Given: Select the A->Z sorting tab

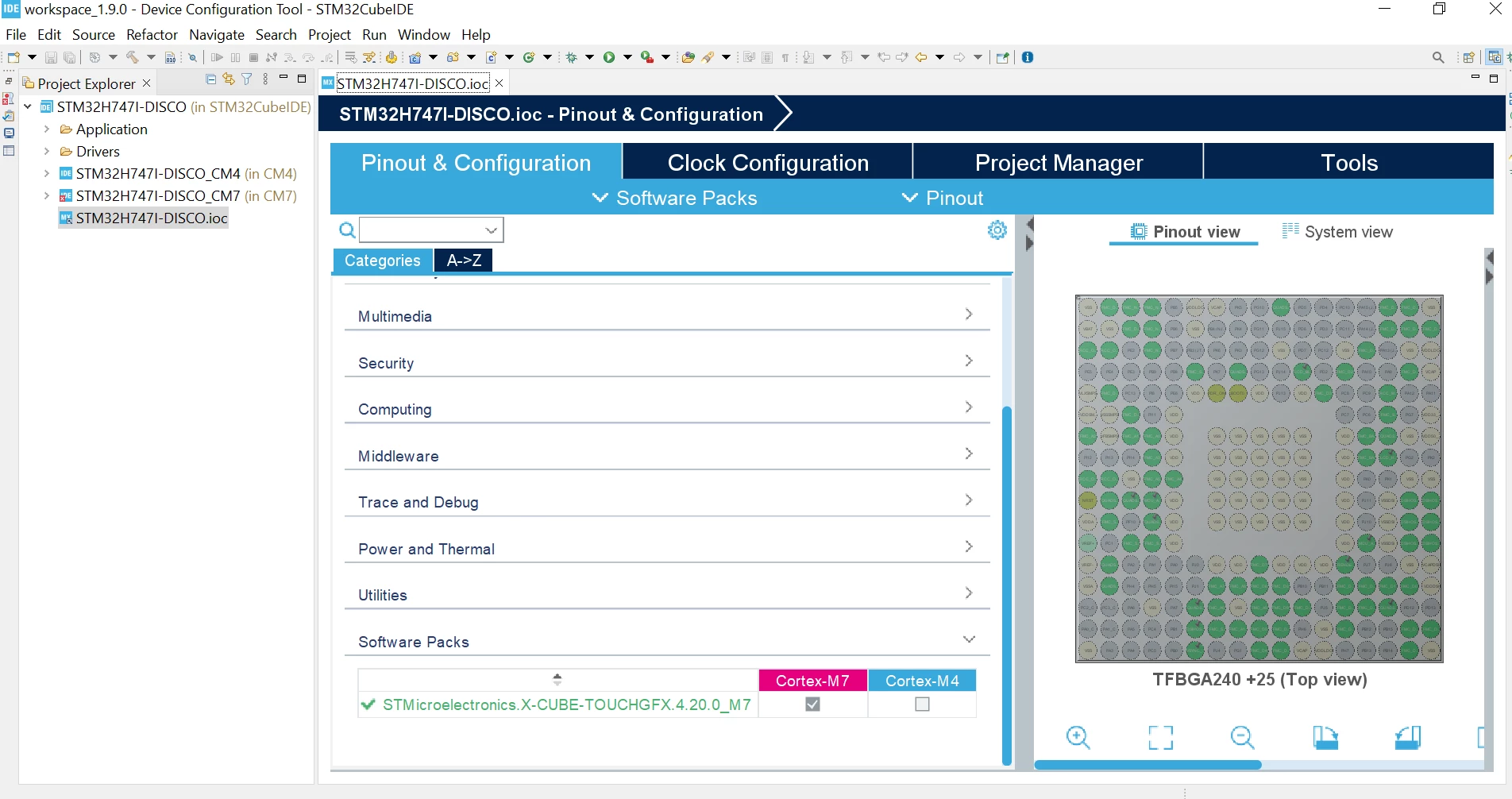Looking at the screenshot, I should (465, 261).
